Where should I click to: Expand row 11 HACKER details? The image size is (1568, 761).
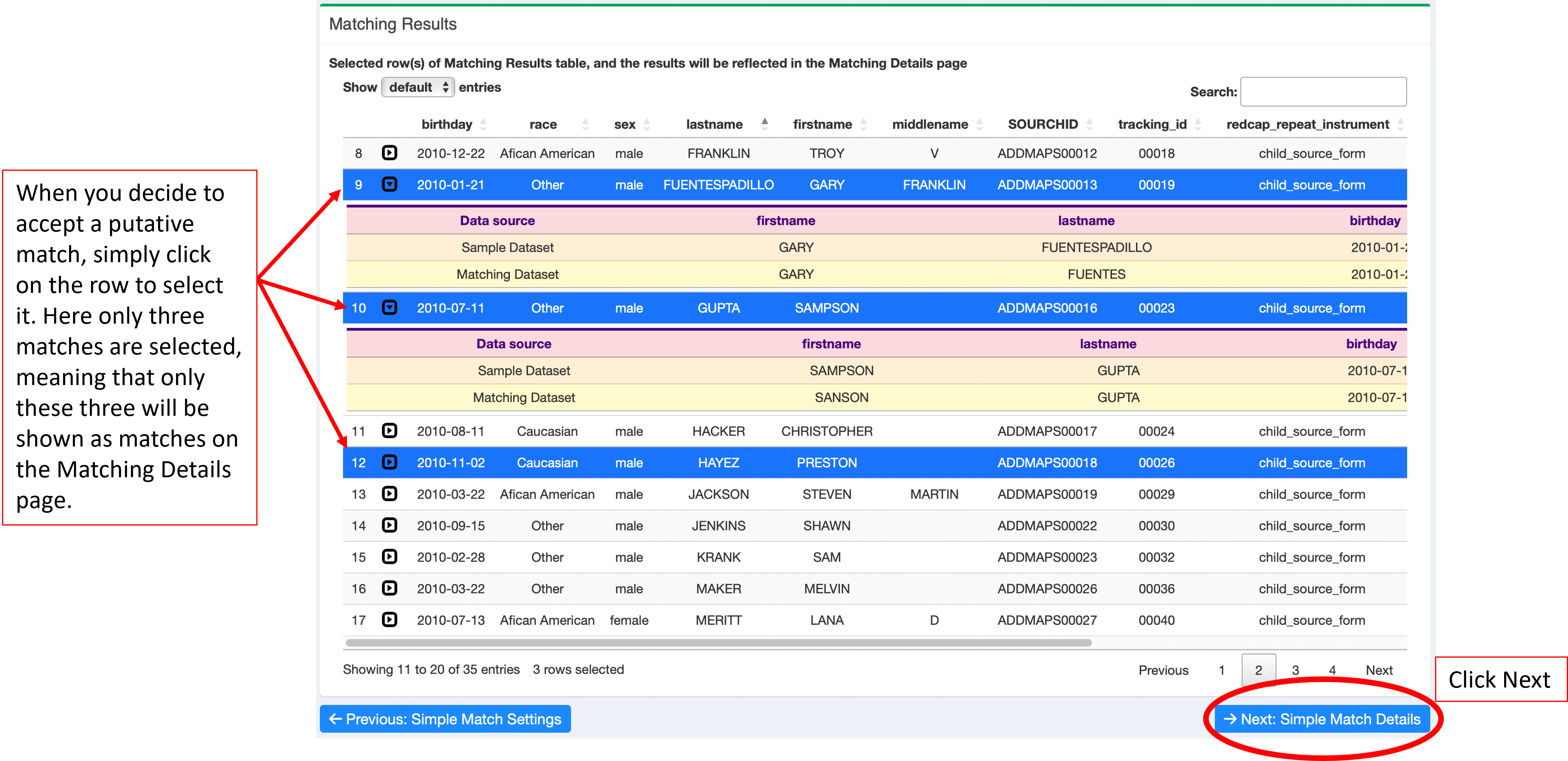(x=389, y=431)
